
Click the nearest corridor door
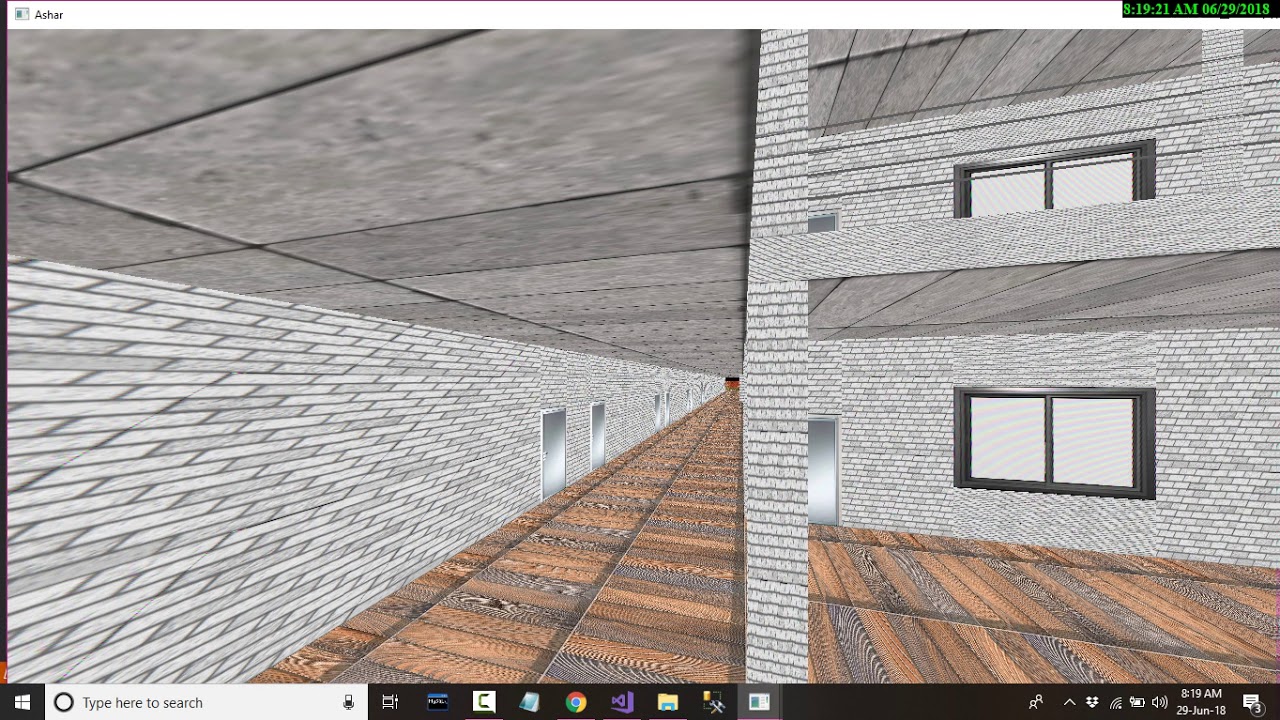(x=553, y=455)
